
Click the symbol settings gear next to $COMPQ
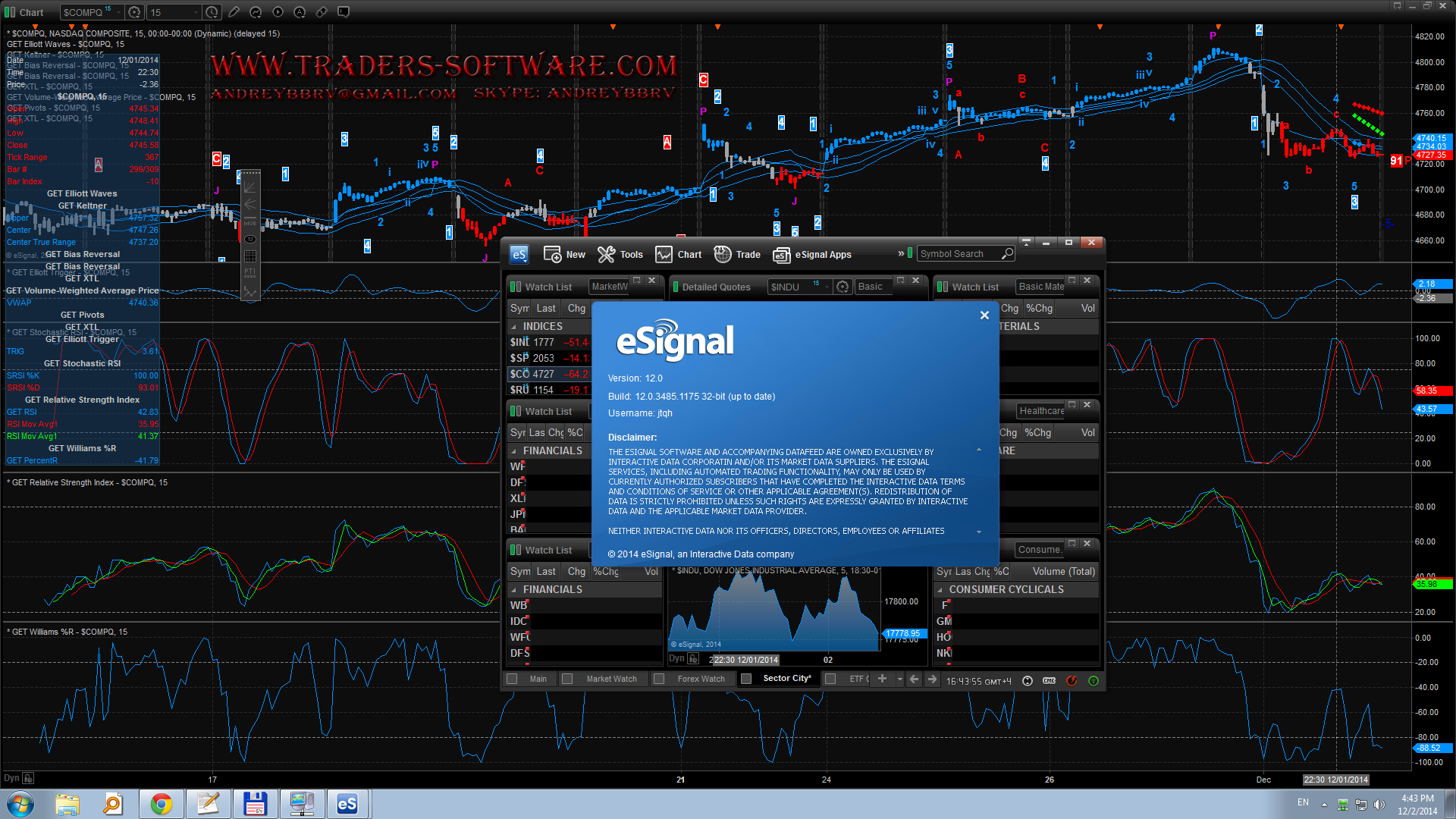(134, 12)
